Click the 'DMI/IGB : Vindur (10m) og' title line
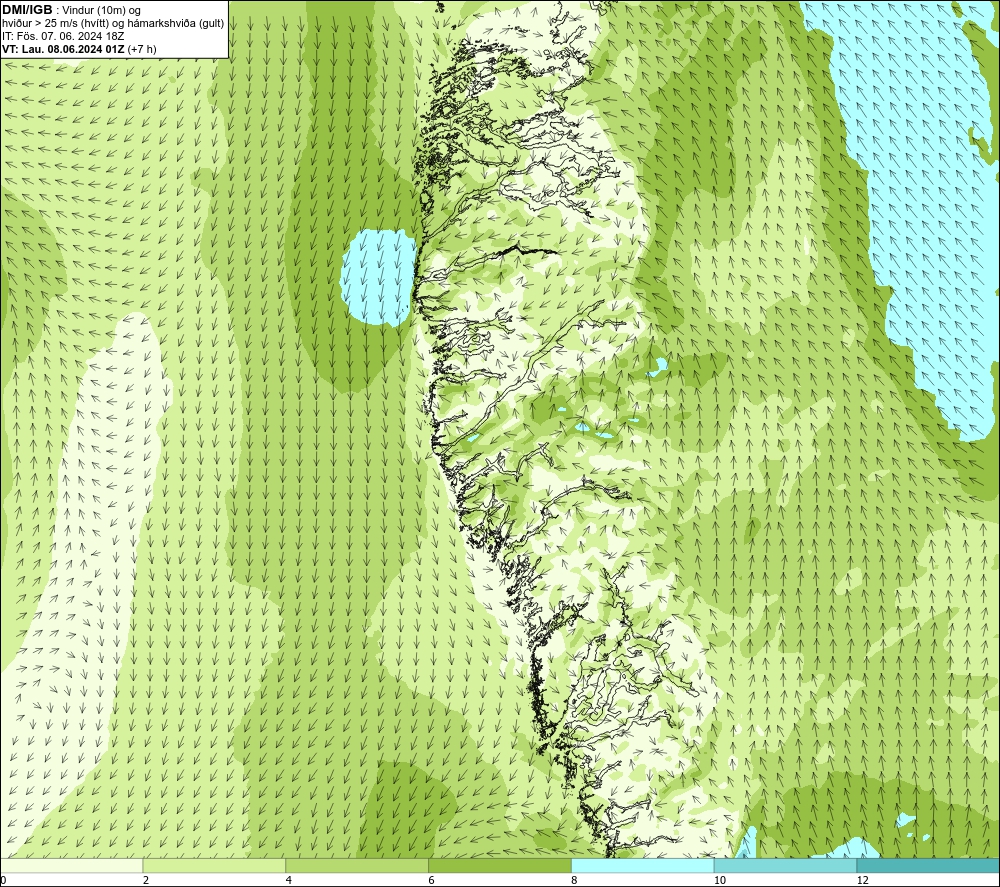This screenshot has height=887, width=1000. [72, 10]
